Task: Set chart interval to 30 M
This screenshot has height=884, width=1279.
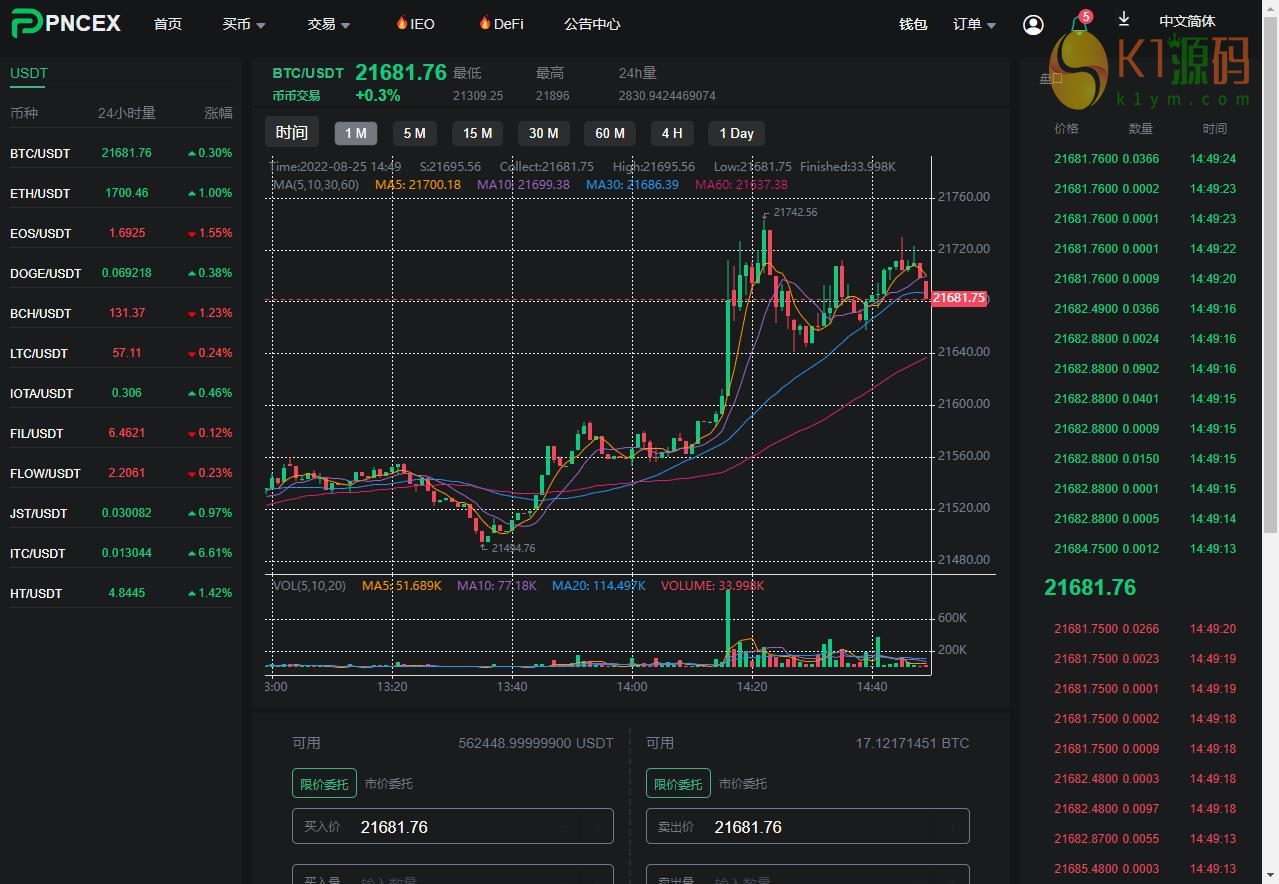Action: pos(544,133)
